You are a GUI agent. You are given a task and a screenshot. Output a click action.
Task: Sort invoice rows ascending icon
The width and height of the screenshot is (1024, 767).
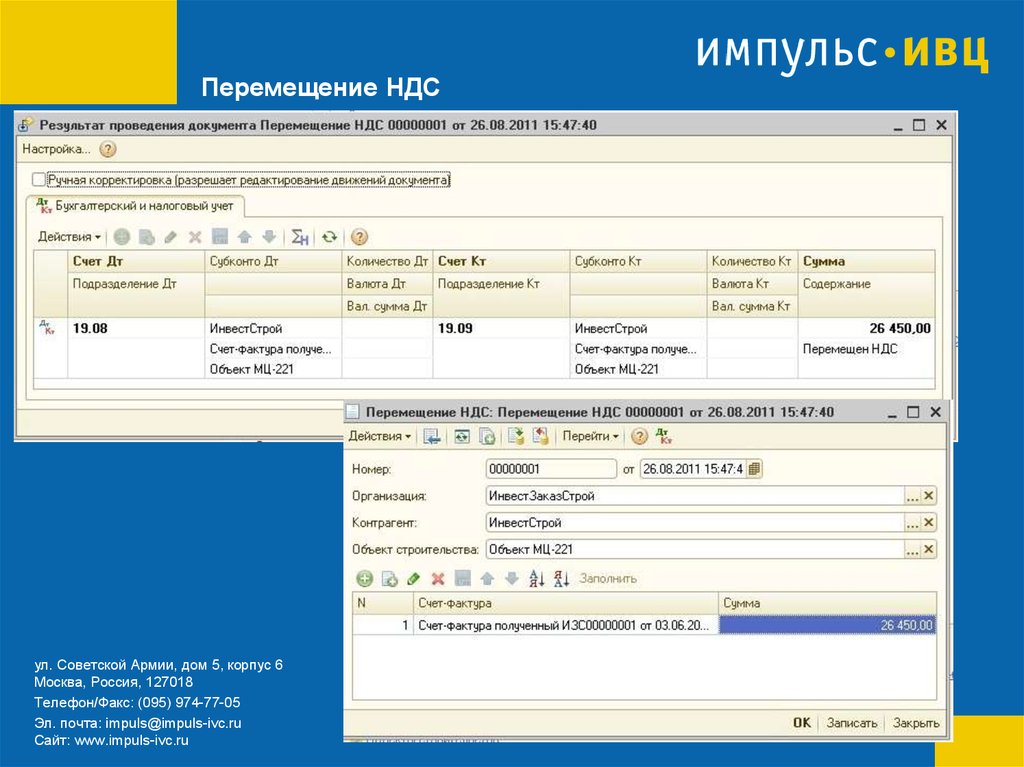click(536, 578)
